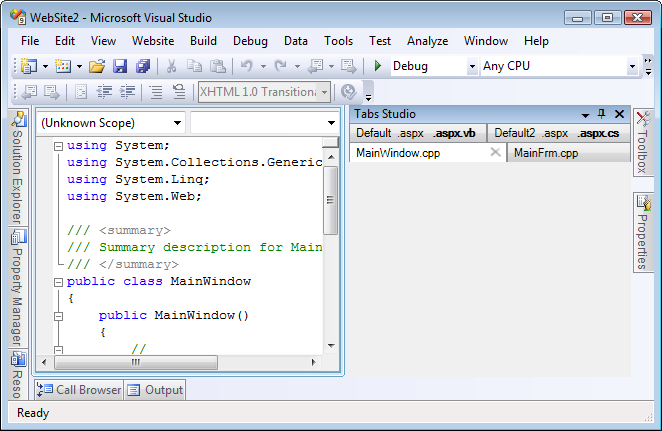Collapse the public class MainWindow region

tap(58, 282)
